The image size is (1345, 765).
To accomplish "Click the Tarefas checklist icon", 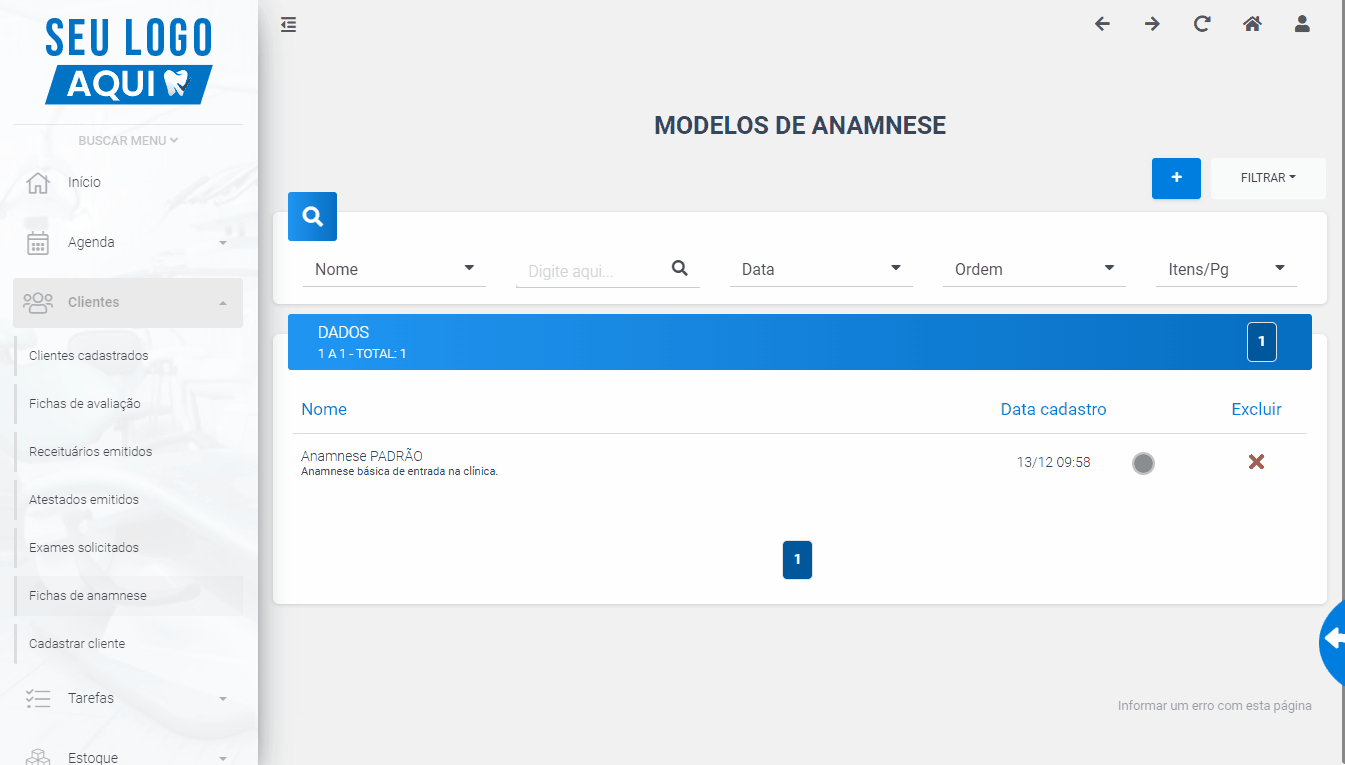I will tap(38, 698).
